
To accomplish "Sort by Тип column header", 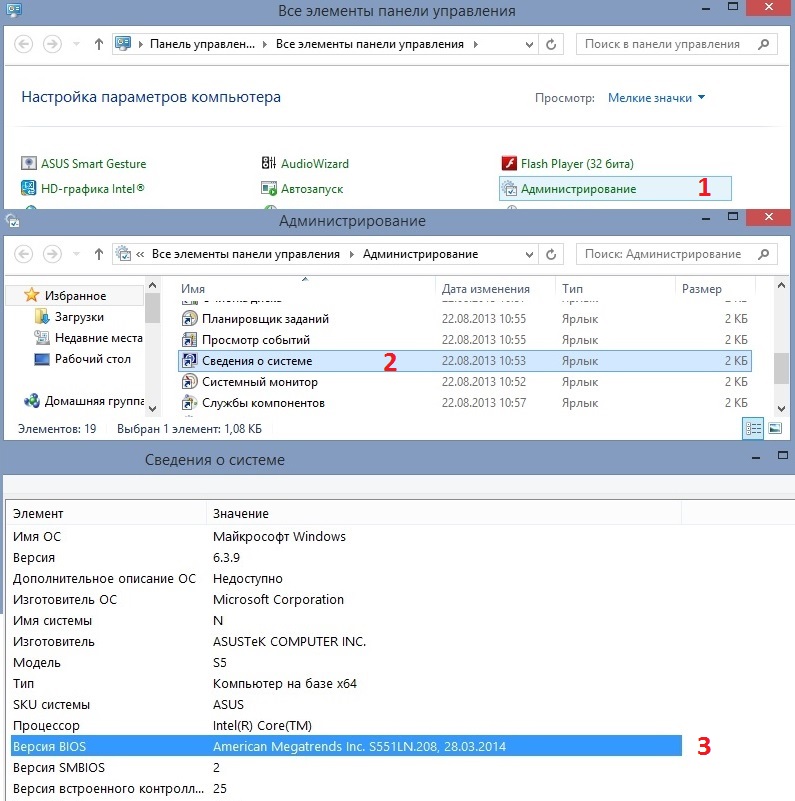I will click(615, 289).
